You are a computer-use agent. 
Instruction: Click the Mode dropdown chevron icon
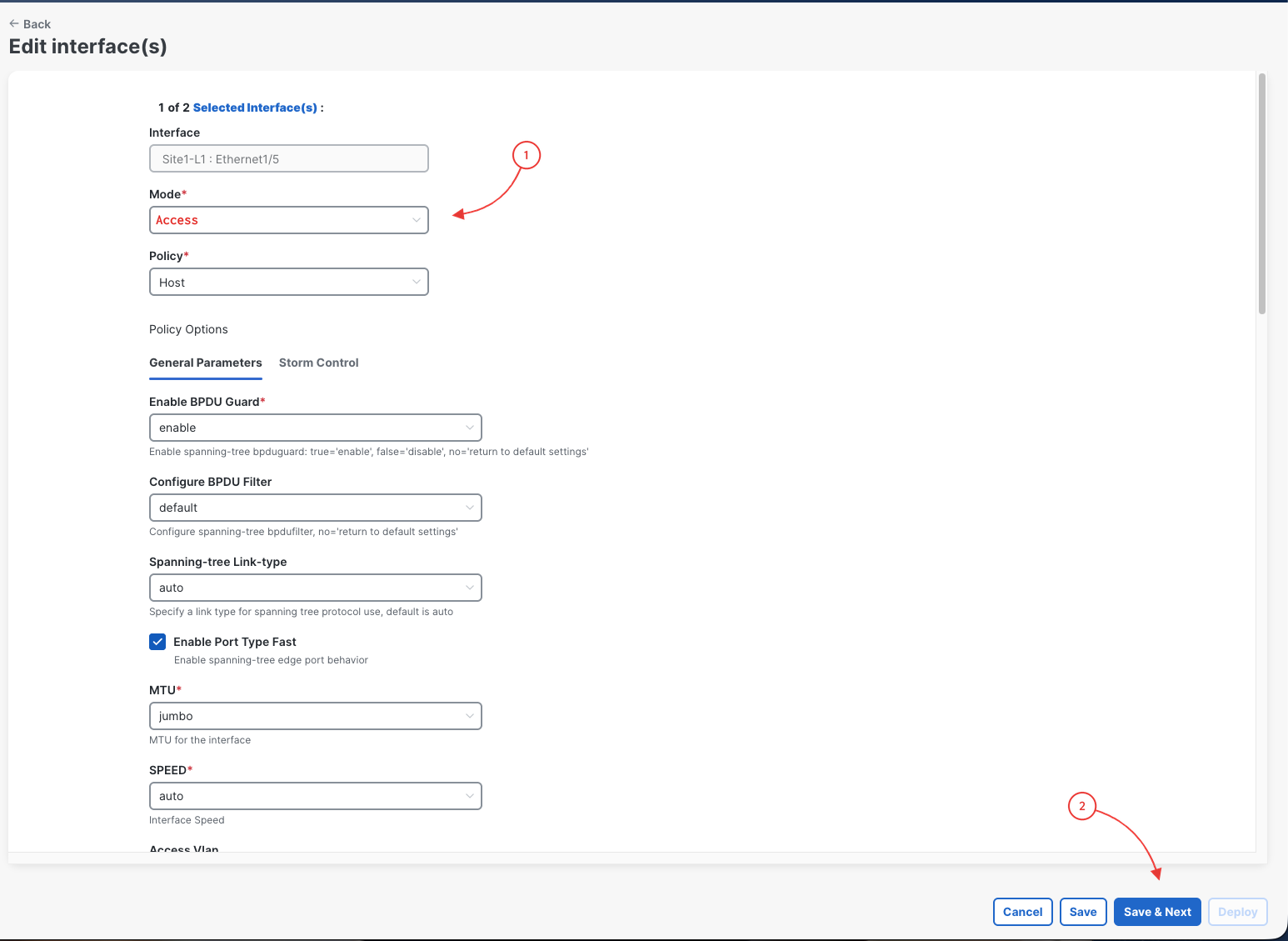coord(416,220)
